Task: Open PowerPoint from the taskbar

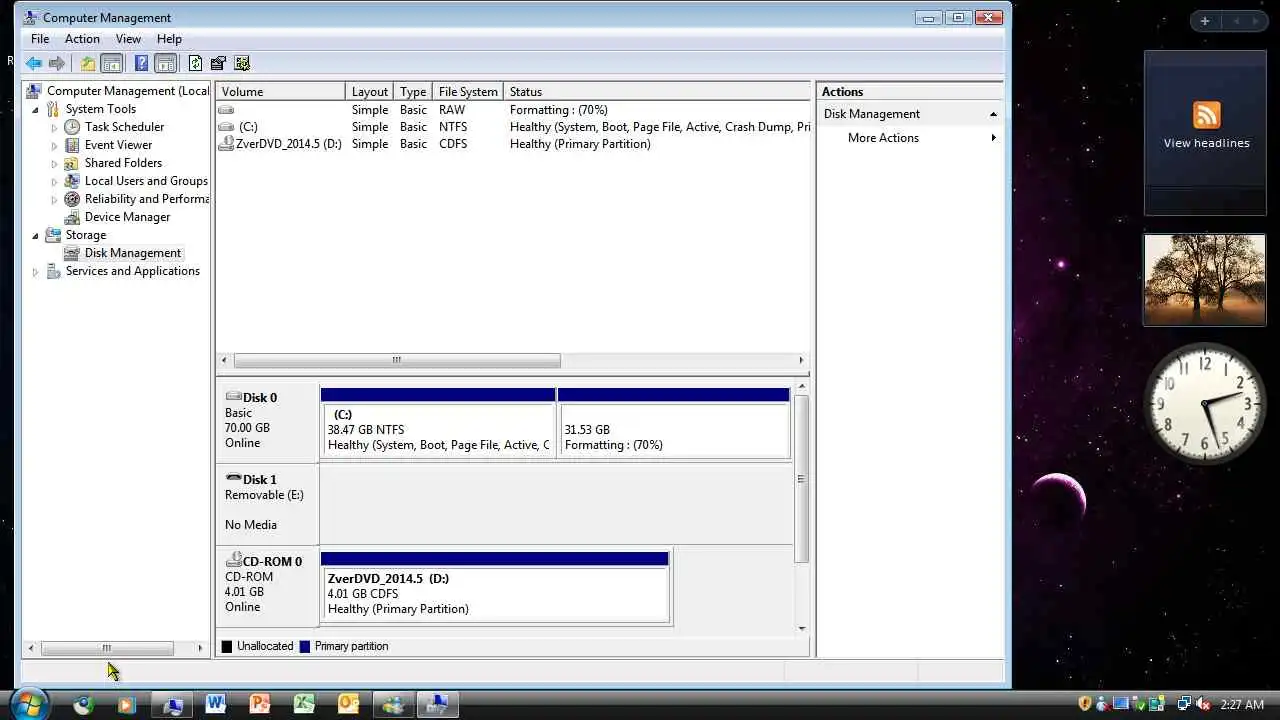Action: coord(259,704)
